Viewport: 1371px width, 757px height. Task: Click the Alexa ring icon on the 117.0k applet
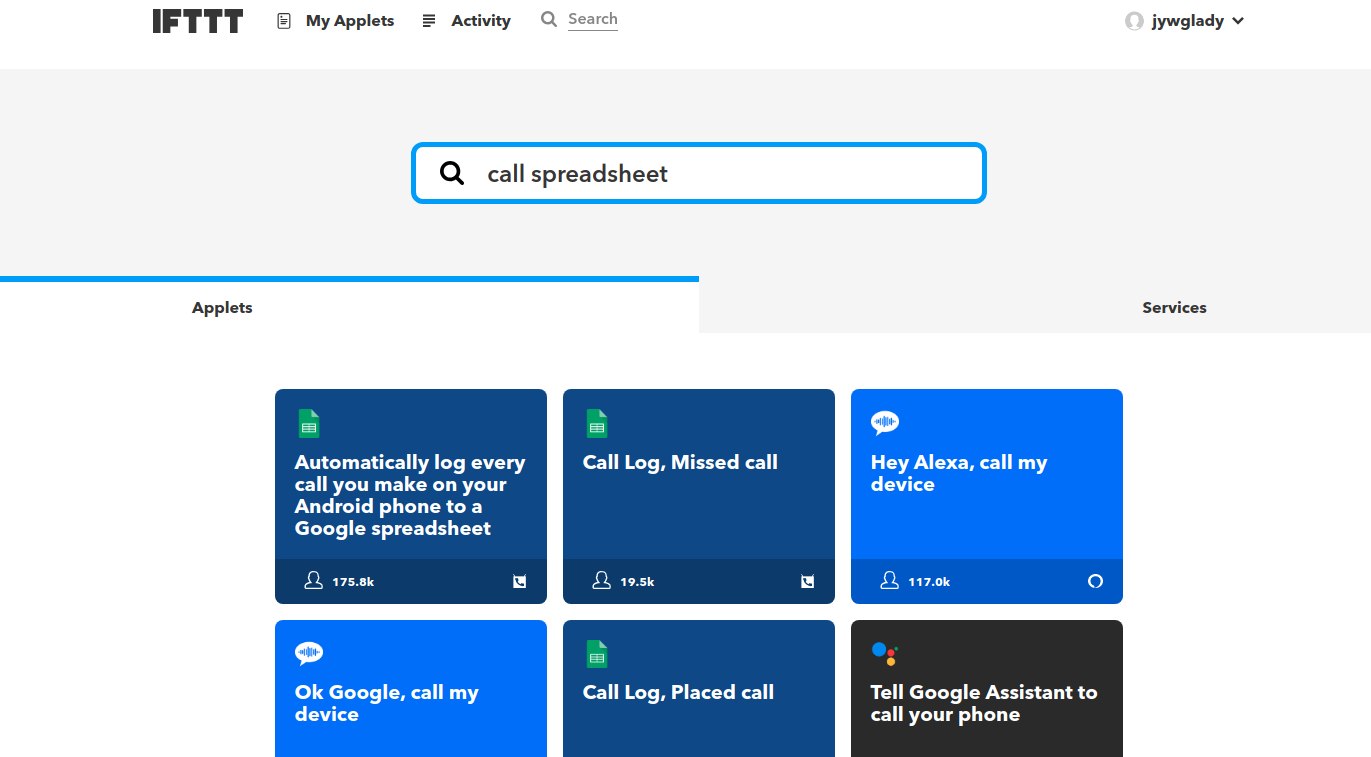(x=1095, y=581)
